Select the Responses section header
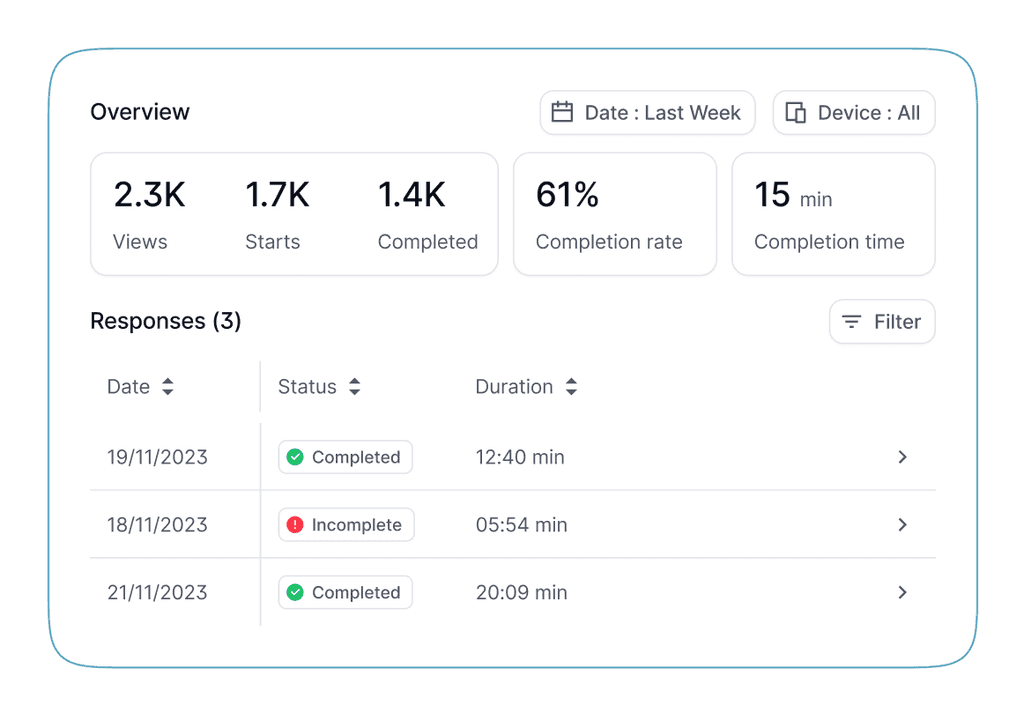The image size is (1024, 714). (165, 321)
